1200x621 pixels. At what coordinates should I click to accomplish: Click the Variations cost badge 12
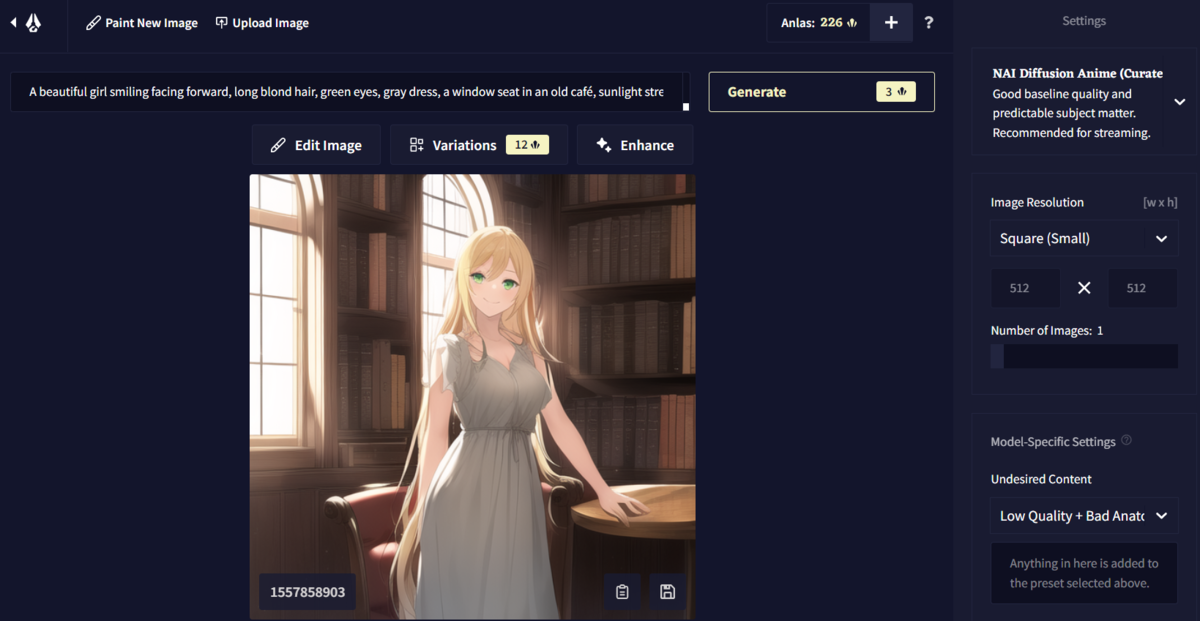[x=525, y=145]
